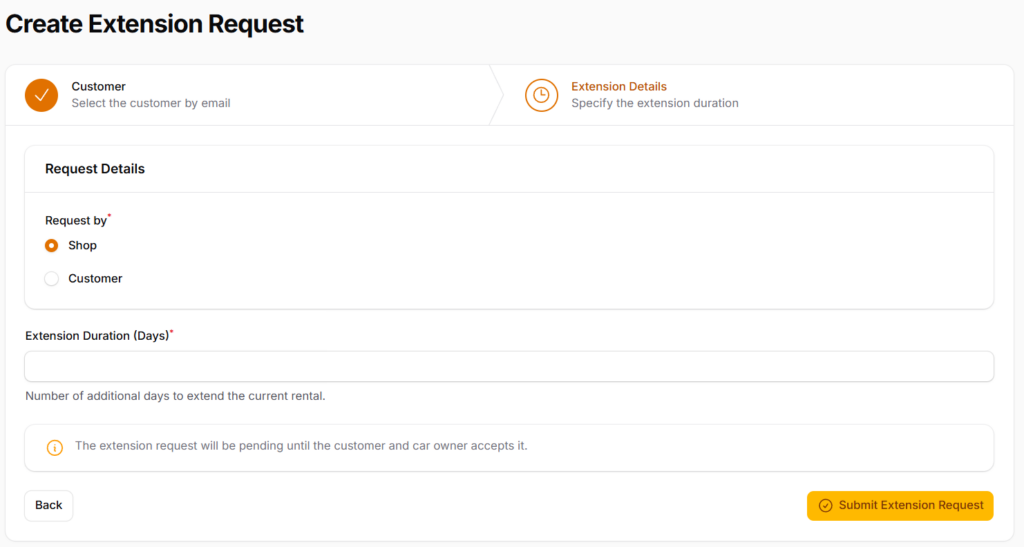1024x547 pixels.
Task: Click the Extension Duration (Days) label
Action: click(97, 336)
